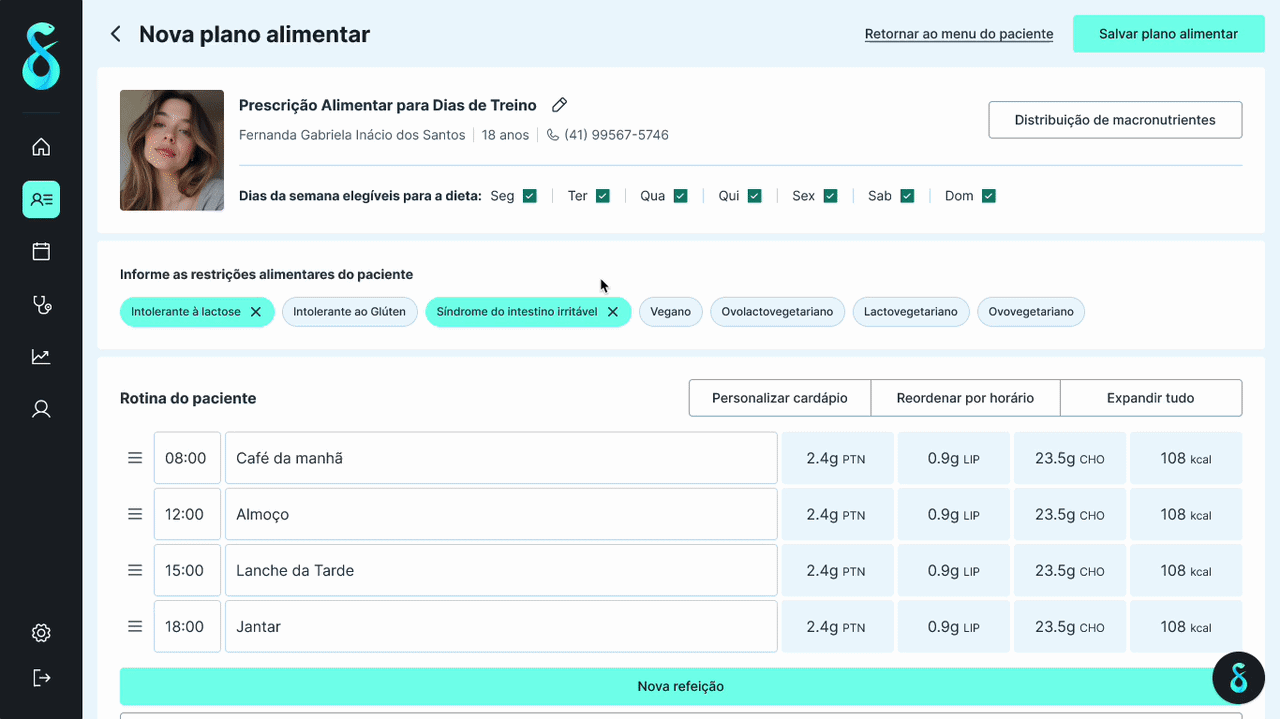Click Nova refeição to add a meal

tap(681, 686)
